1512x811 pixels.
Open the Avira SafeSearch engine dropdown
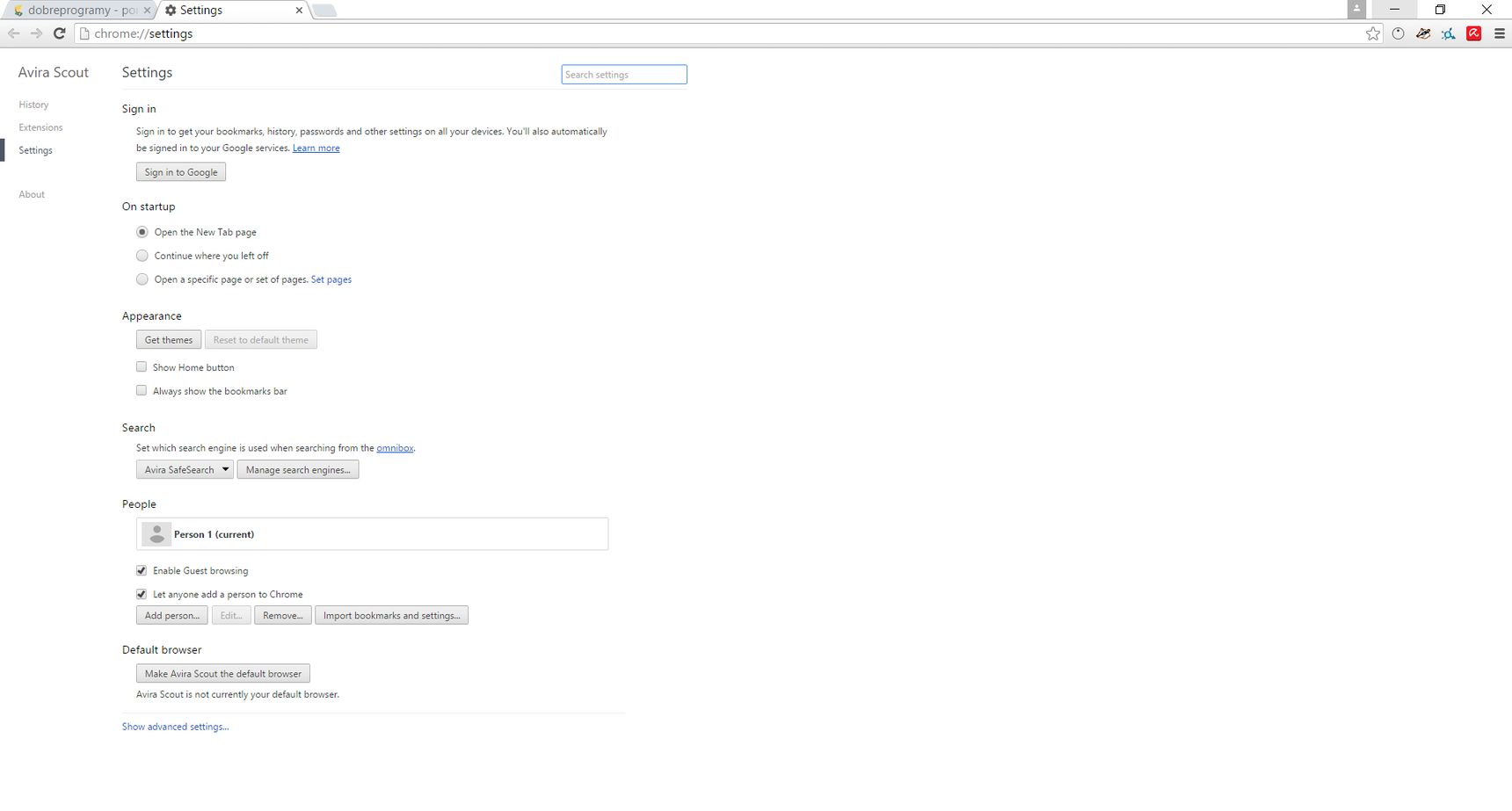pyautogui.click(x=185, y=470)
